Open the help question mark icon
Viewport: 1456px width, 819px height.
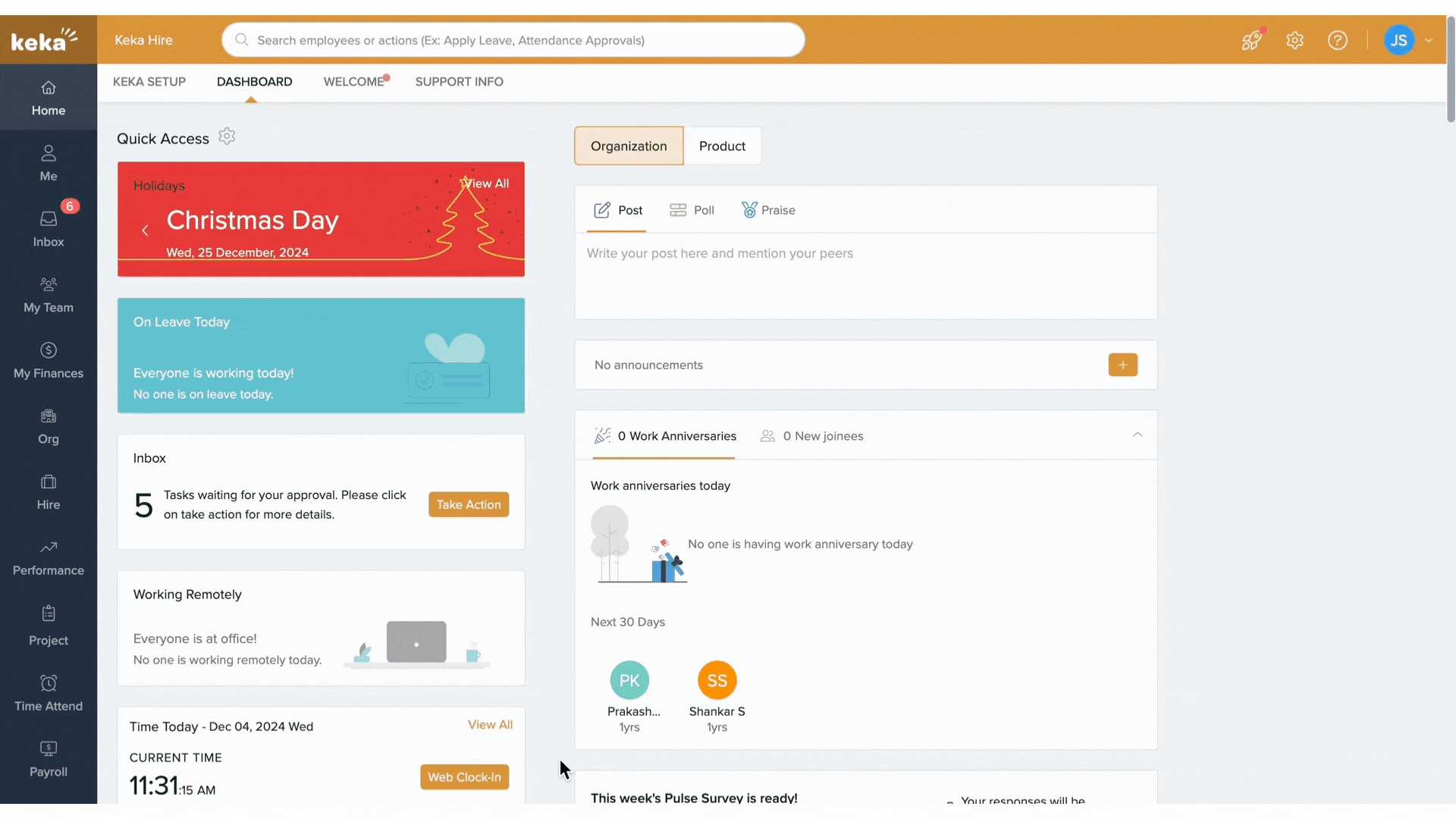[1338, 40]
